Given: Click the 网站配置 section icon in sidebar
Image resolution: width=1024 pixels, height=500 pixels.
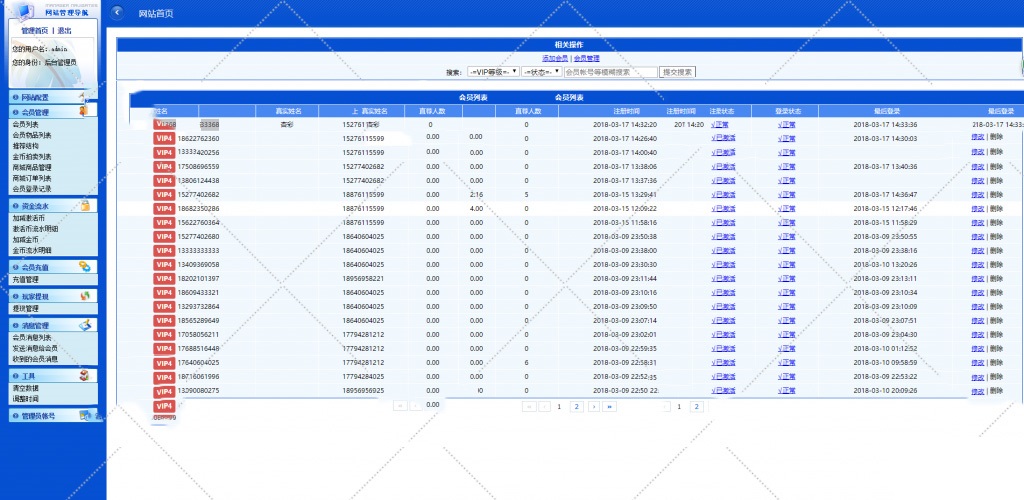Looking at the screenshot, I should click(x=84, y=97).
